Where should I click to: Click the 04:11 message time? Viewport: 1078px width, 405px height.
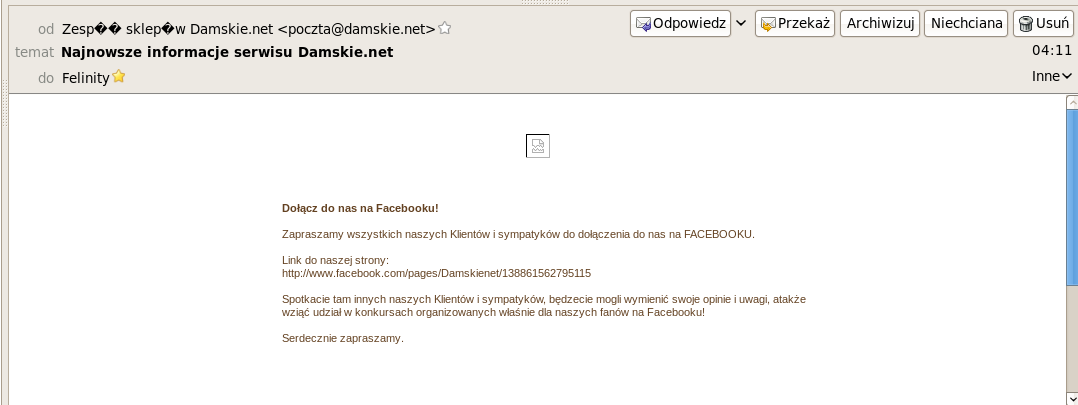click(x=1050, y=49)
